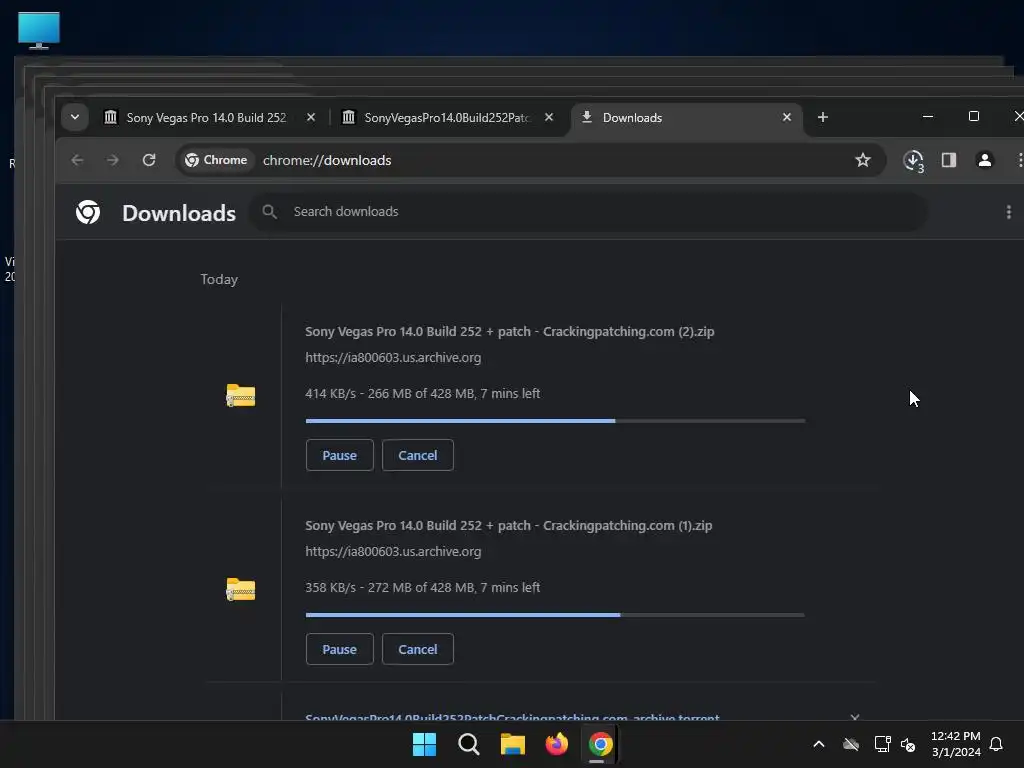Click the Today date heading

pyautogui.click(x=219, y=280)
